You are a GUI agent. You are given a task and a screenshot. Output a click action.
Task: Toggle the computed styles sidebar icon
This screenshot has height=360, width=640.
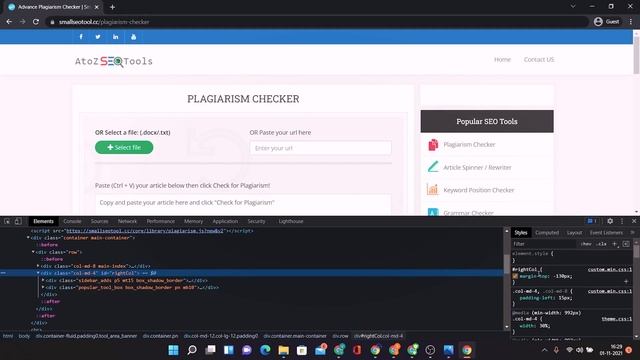tap(626, 244)
